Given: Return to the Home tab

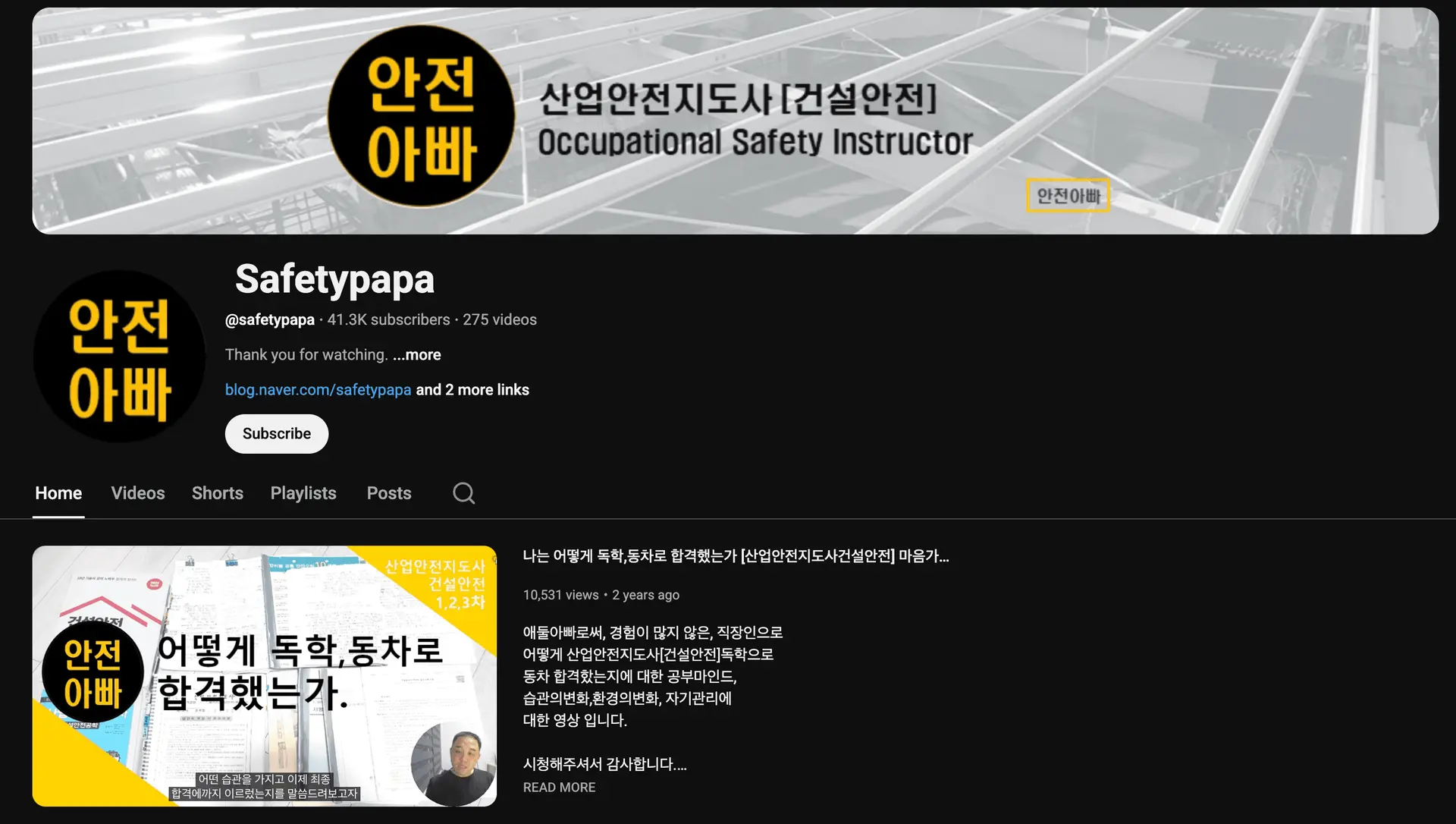Looking at the screenshot, I should (x=58, y=493).
